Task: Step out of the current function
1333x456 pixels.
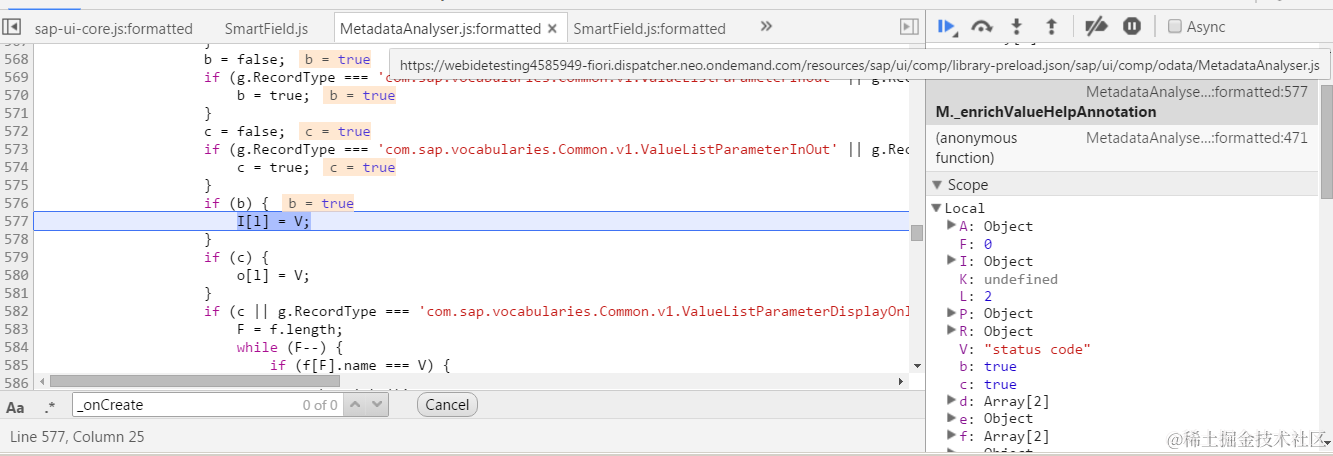Action: 1051,27
